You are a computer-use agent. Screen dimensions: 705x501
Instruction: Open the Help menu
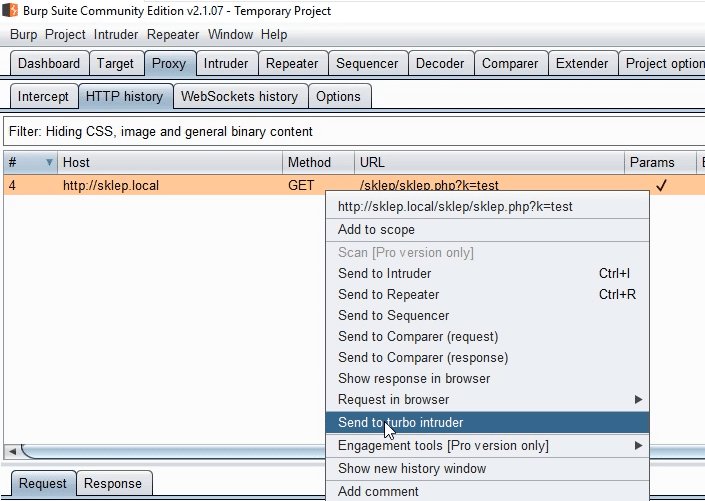[274, 35]
